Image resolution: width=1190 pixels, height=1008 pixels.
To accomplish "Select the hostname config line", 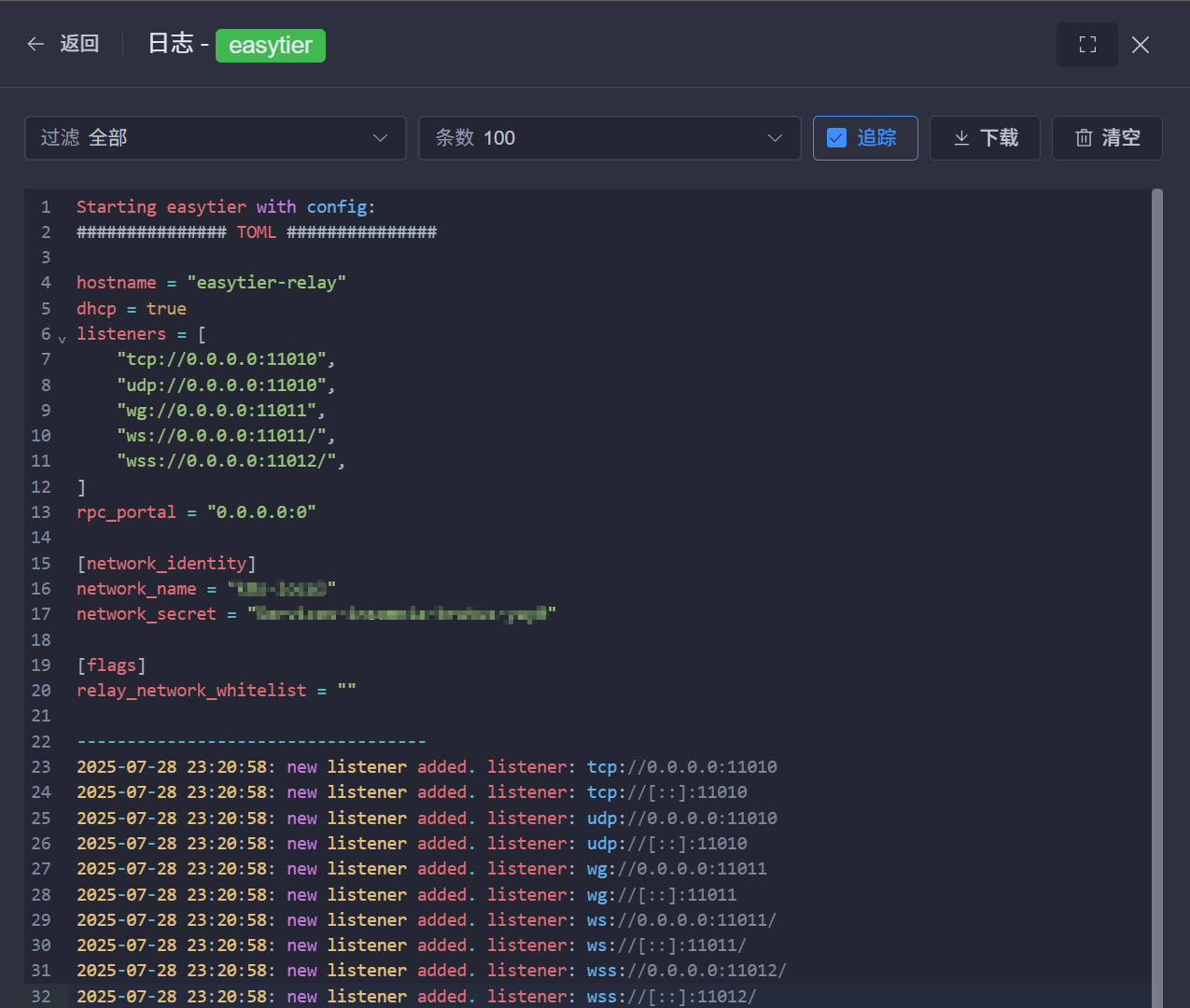I will point(211,283).
